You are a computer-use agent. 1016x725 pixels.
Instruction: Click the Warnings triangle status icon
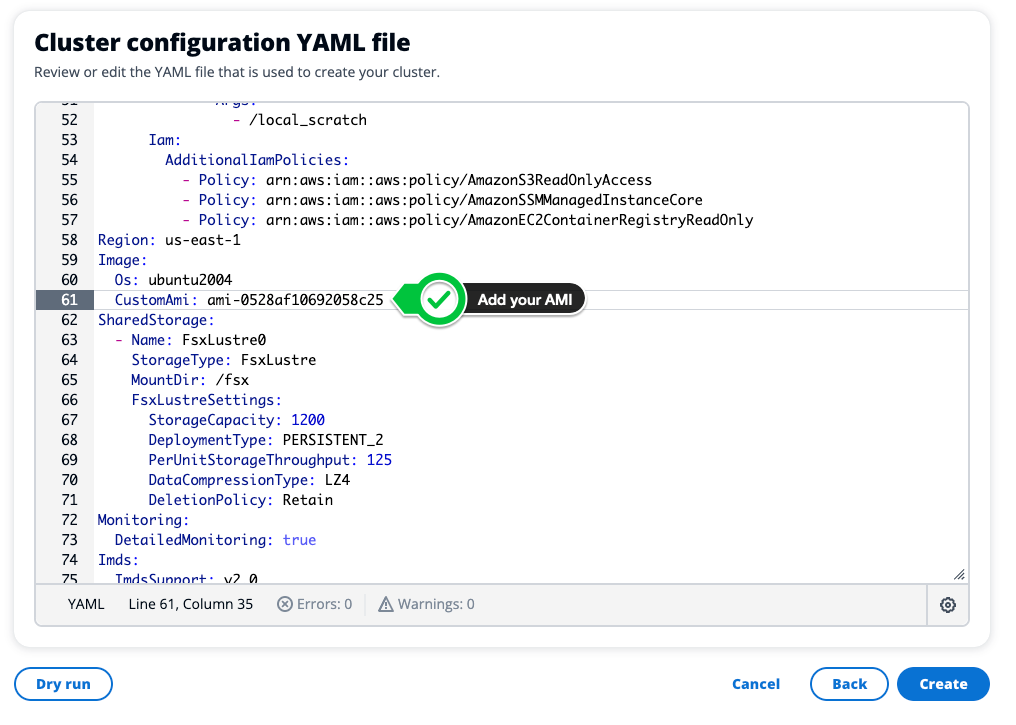tap(386, 604)
